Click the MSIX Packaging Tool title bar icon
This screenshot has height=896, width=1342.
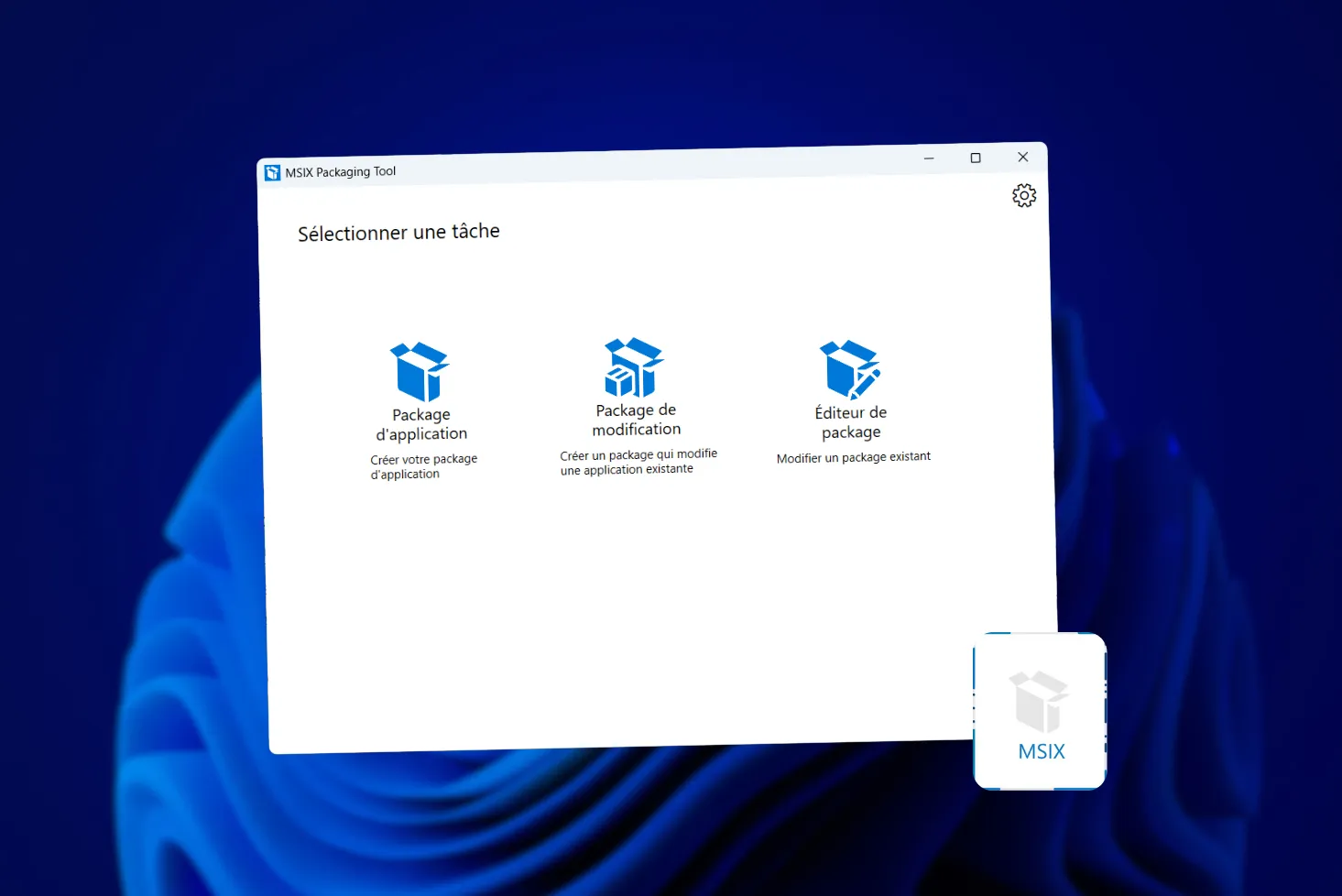pos(272,173)
